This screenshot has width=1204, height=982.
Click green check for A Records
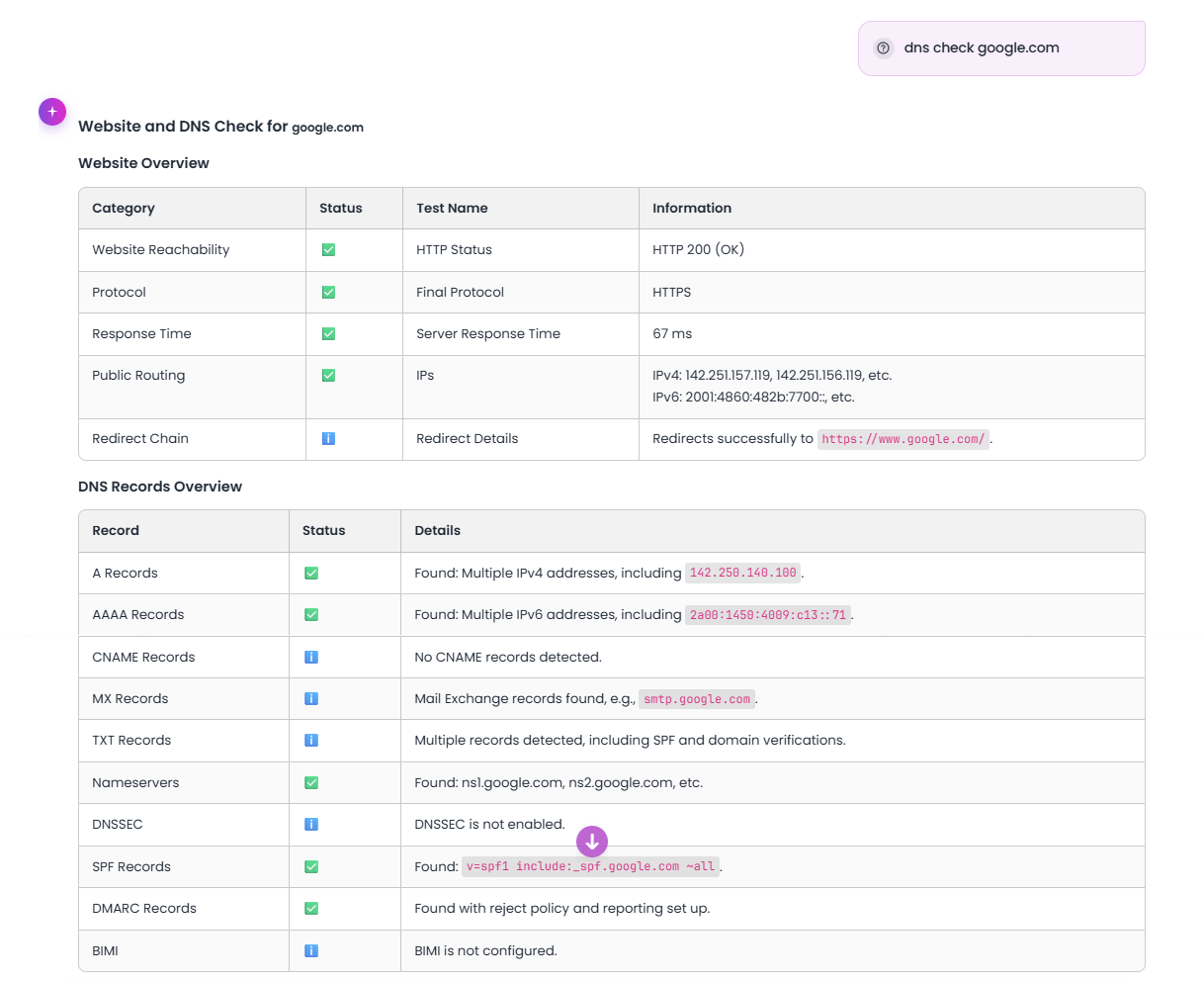point(311,574)
